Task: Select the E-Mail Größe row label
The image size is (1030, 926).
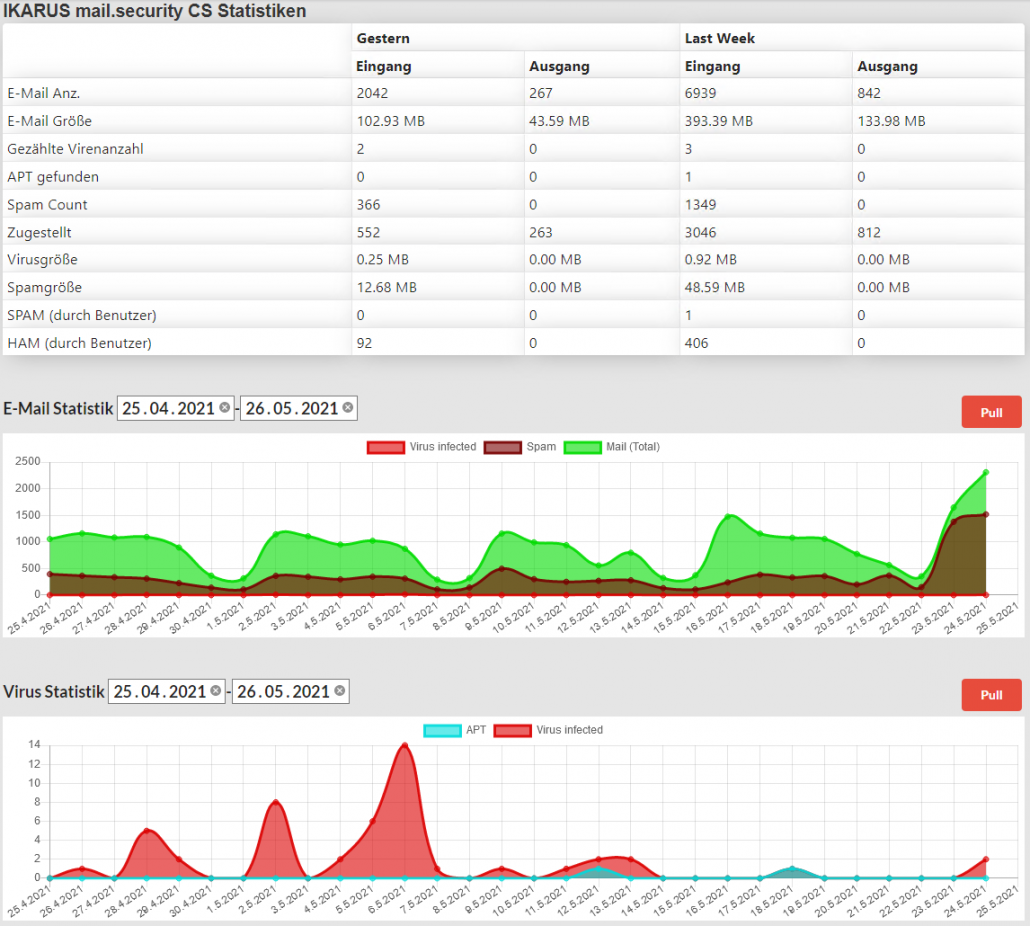Action: coord(50,121)
